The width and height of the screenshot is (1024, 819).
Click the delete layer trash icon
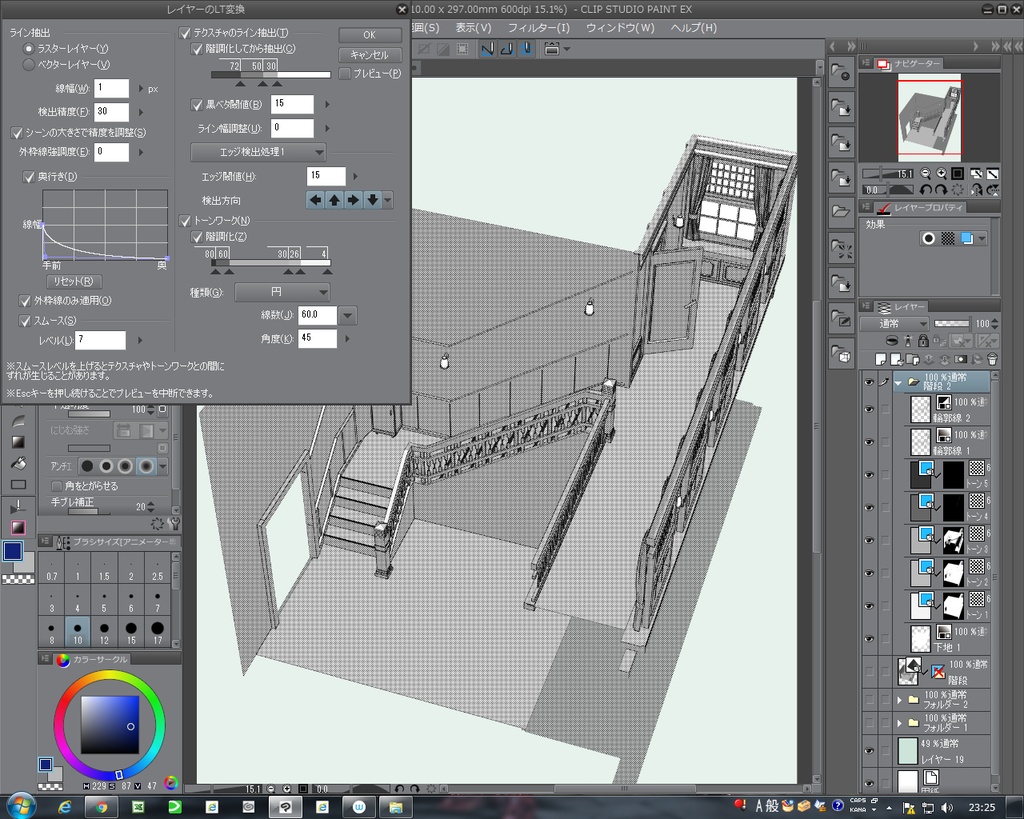point(992,359)
